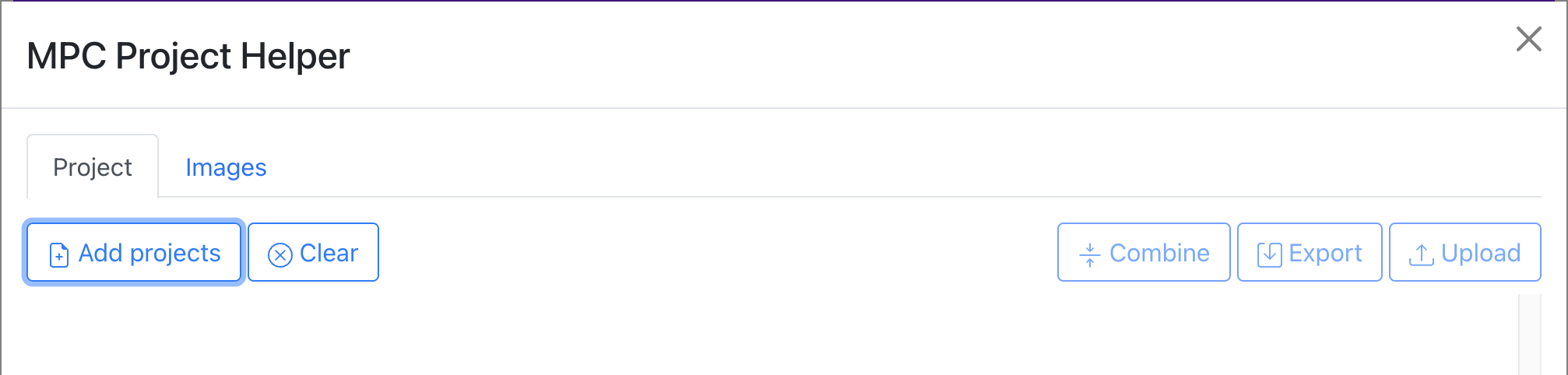Click the circled X icon beside Clear
The height and width of the screenshot is (375, 1568).
[280, 254]
